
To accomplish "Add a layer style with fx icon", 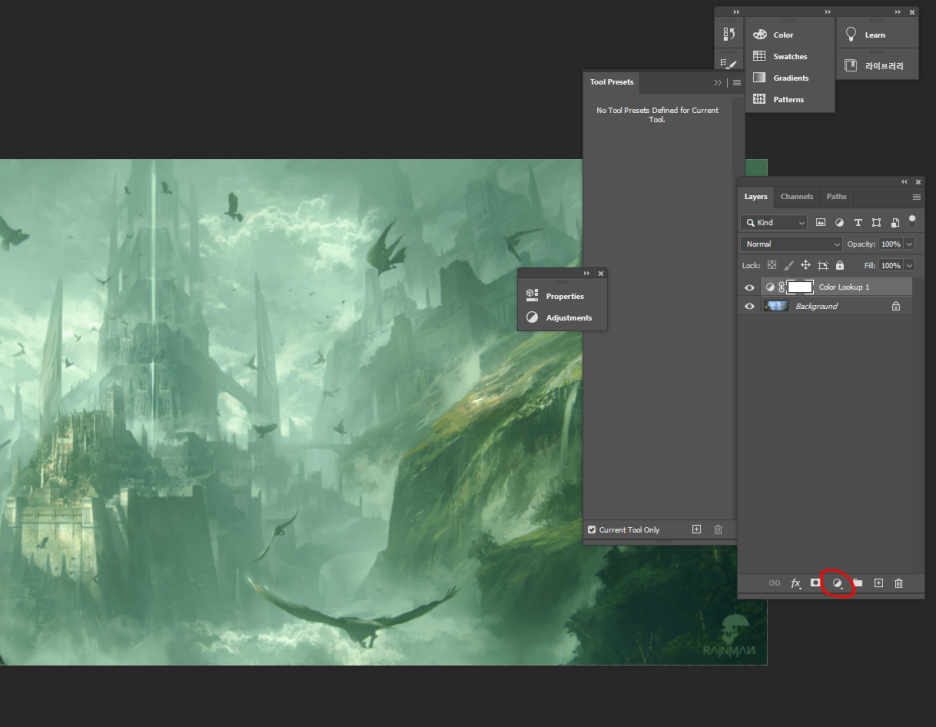I will pos(795,583).
